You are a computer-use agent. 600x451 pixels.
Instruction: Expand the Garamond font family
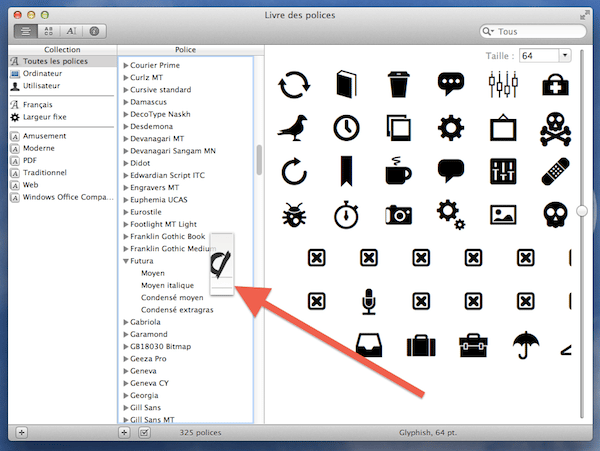tap(126, 335)
